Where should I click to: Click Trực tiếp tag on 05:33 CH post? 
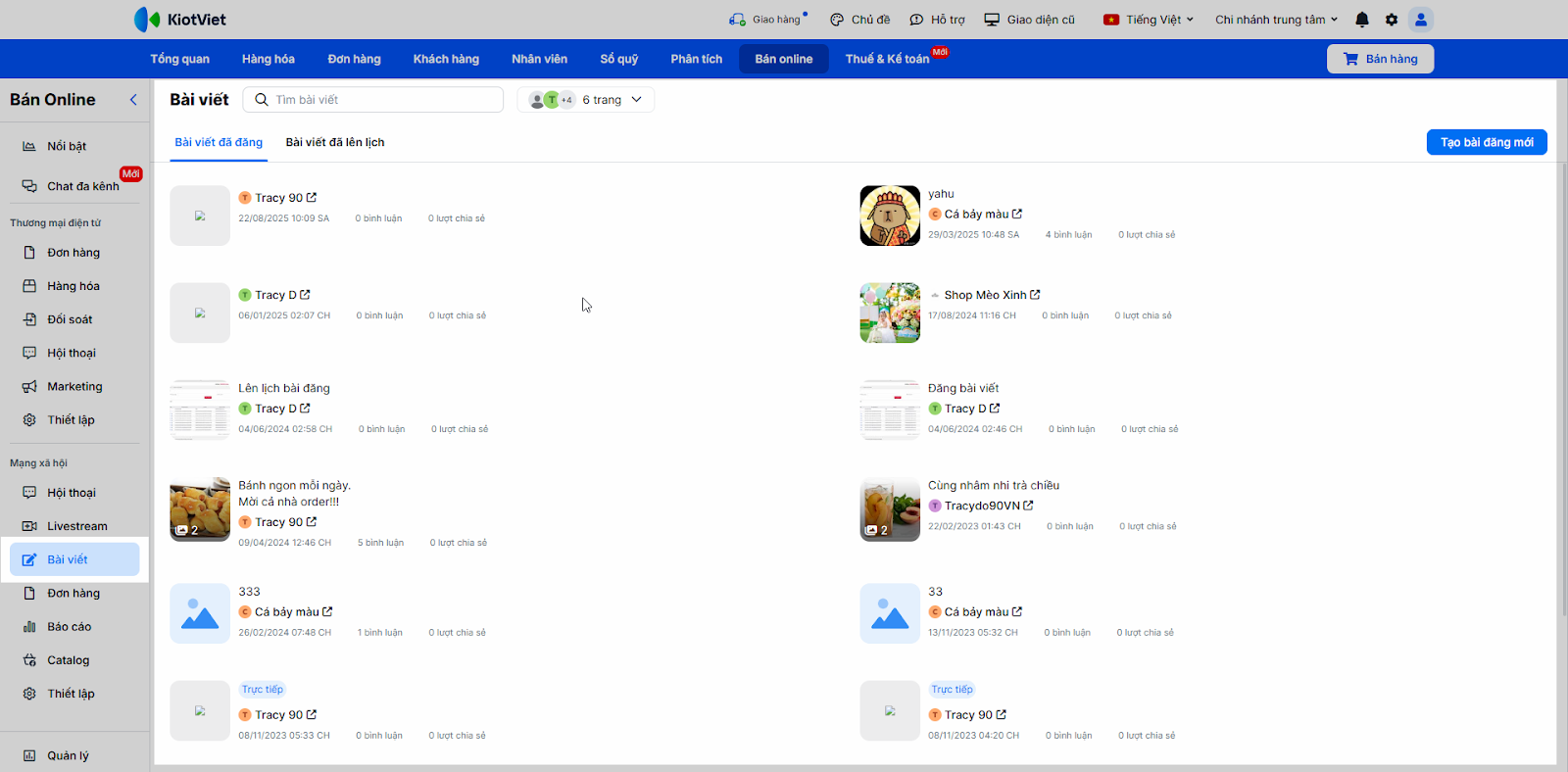pyautogui.click(x=263, y=690)
